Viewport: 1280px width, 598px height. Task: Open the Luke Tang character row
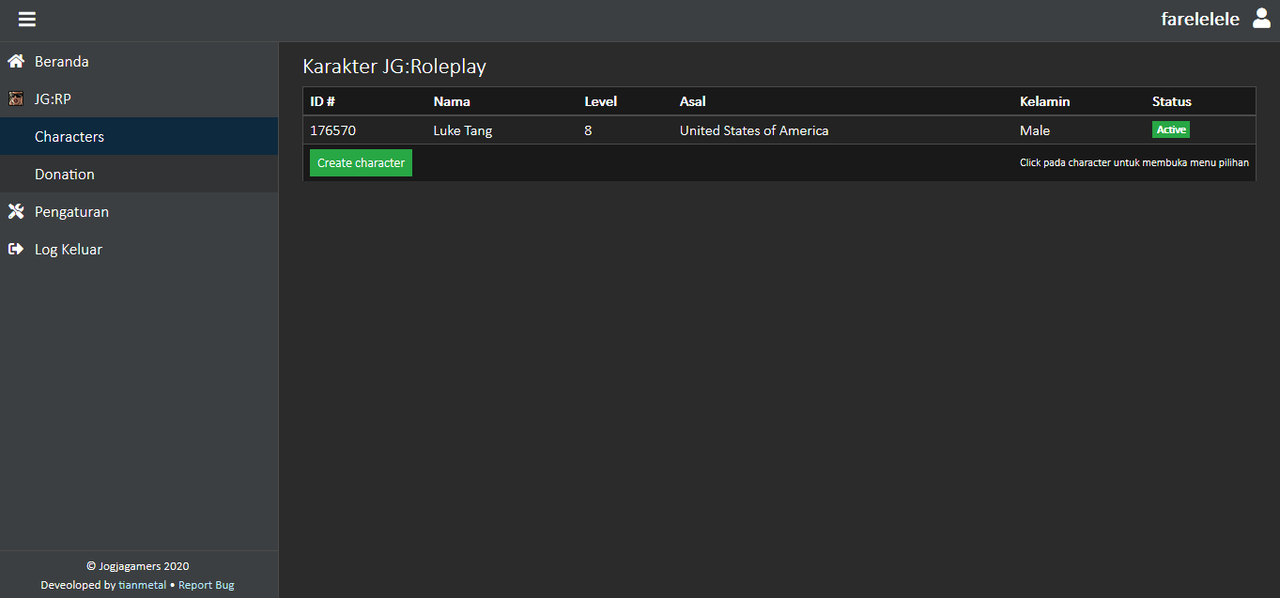tap(779, 130)
